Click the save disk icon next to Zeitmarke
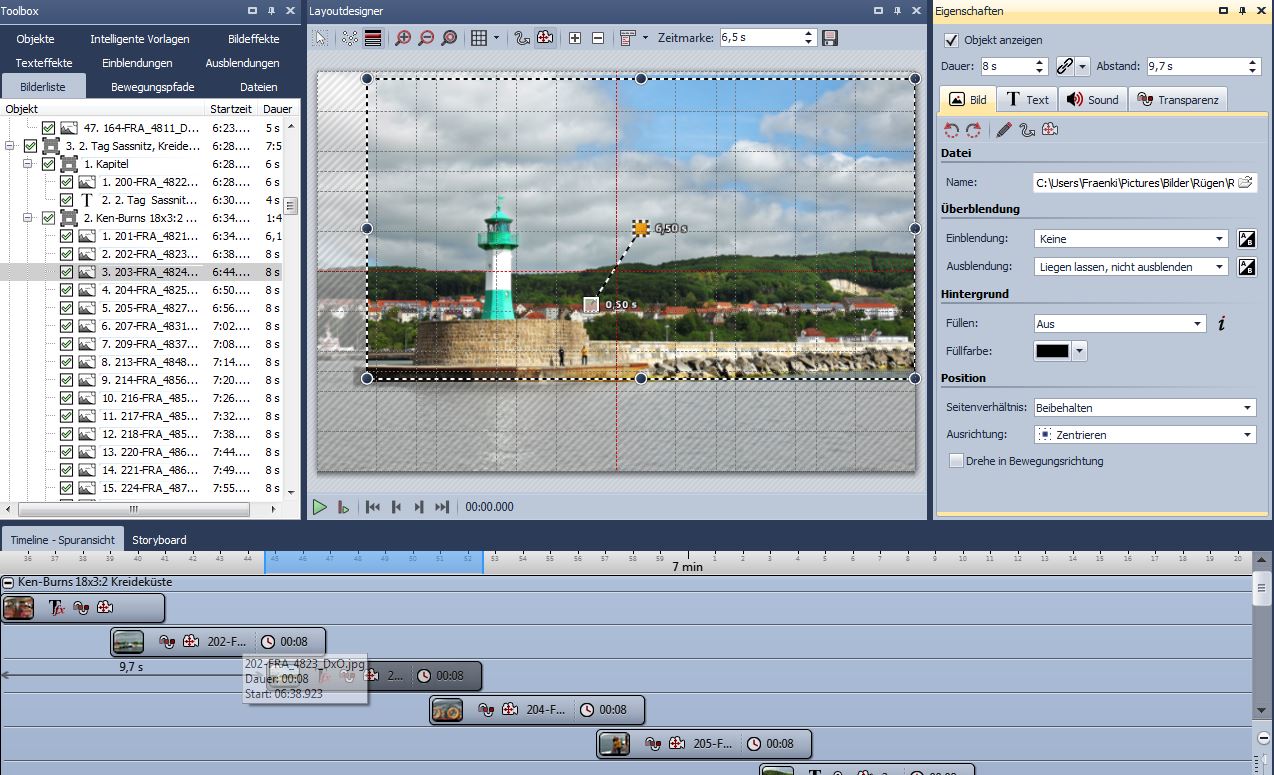This screenshot has width=1274, height=775. pyautogui.click(x=830, y=38)
